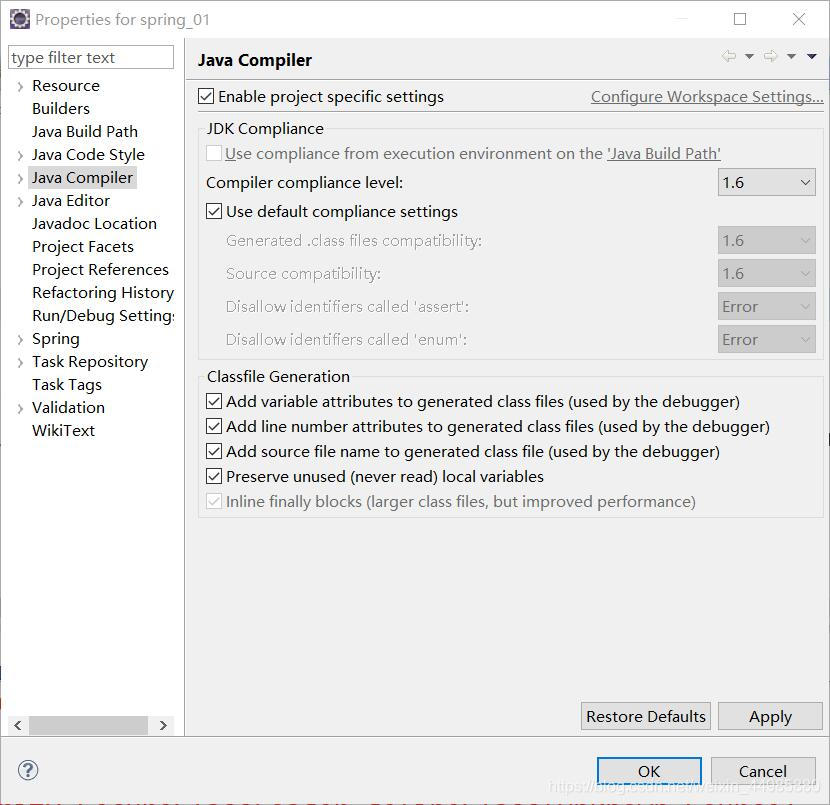Click the Apply button
Screen dimensions: 830x805
(770, 716)
